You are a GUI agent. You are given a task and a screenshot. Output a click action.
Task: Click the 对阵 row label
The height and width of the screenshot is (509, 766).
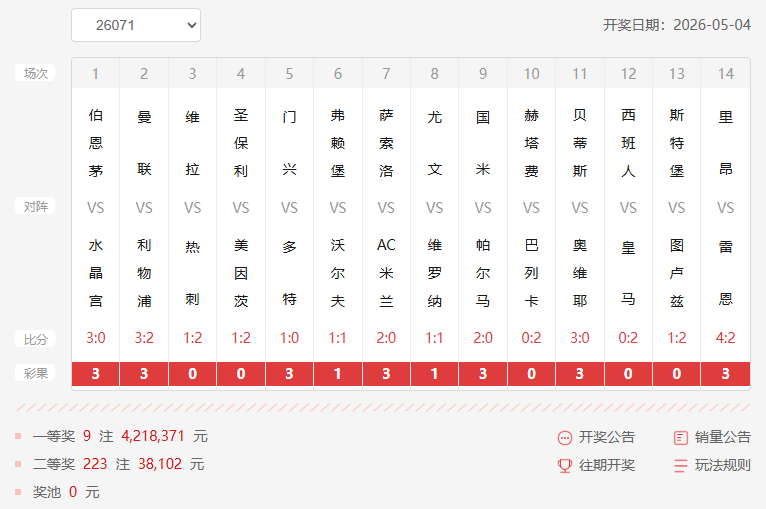pyautogui.click(x=36, y=207)
